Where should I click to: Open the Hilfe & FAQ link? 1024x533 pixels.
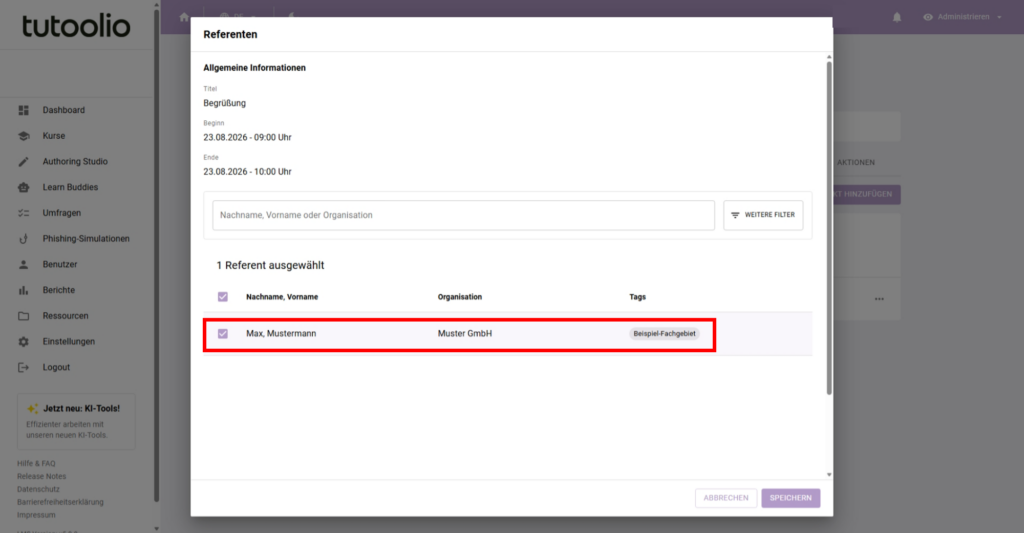[x=36, y=464]
